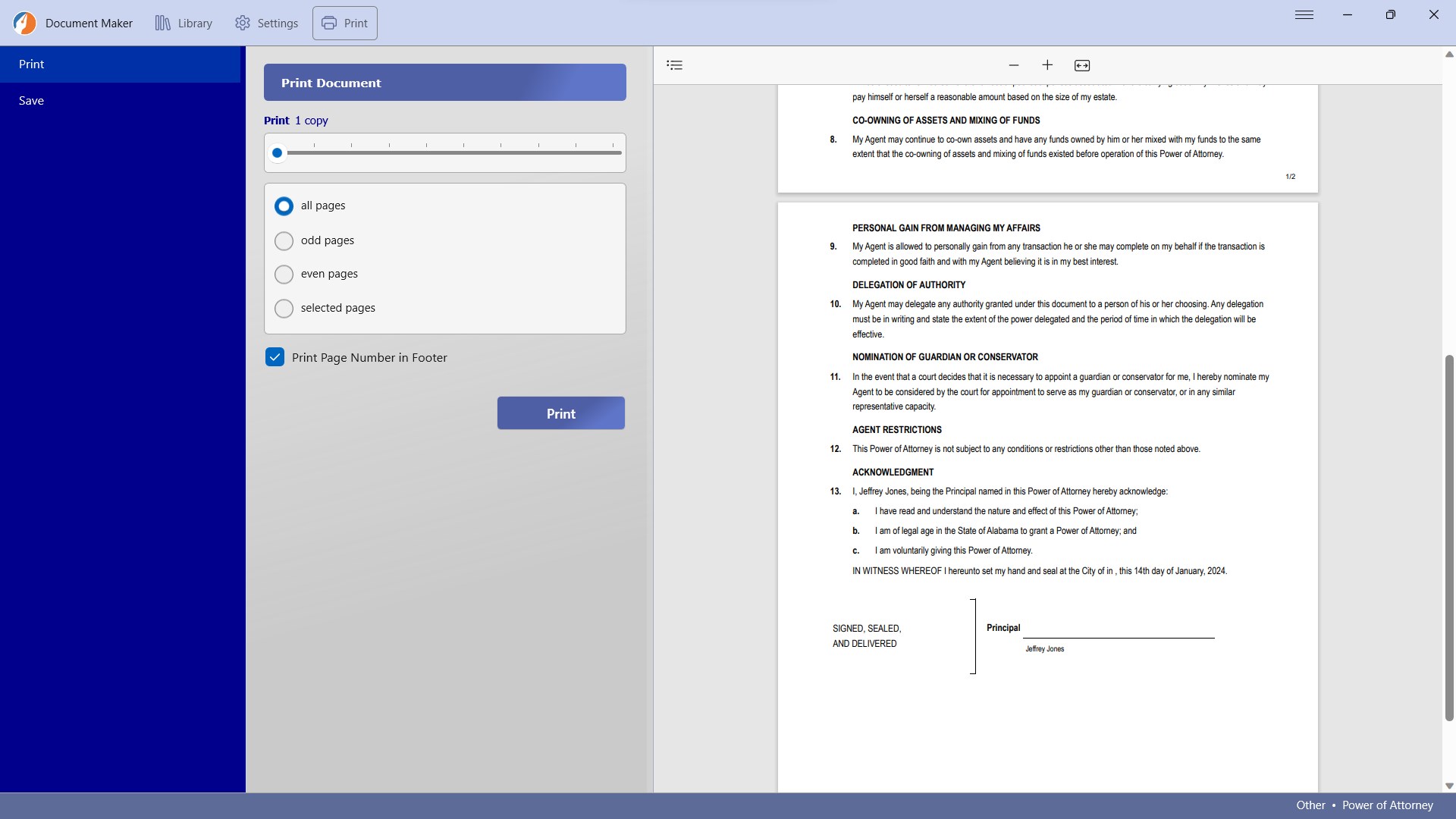This screenshot has height=819, width=1456.
Task: Click the Document Maker logo
Action: coord(24,23)
